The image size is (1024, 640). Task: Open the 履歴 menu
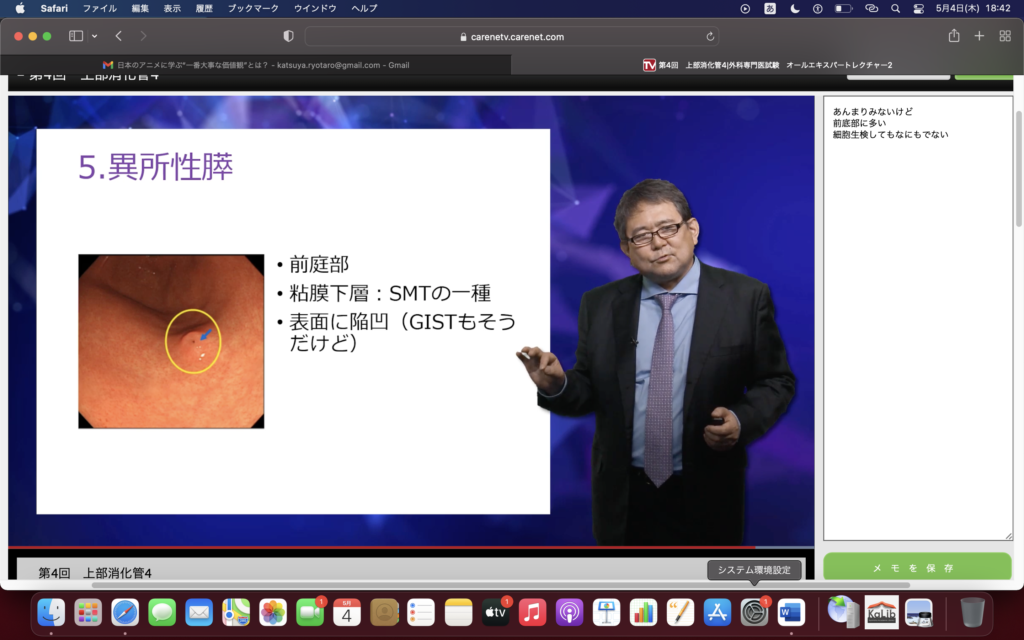click(x=204, y=8)
